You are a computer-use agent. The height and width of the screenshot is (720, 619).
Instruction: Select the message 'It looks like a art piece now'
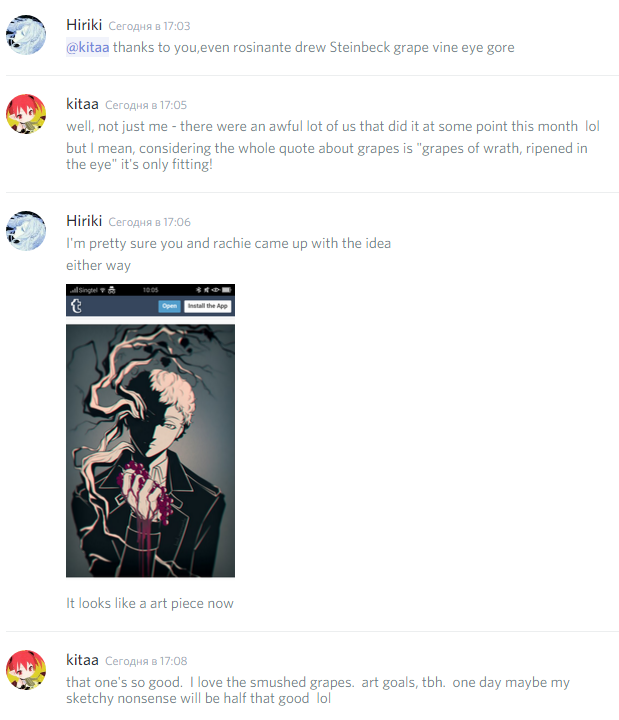[150, 603]
